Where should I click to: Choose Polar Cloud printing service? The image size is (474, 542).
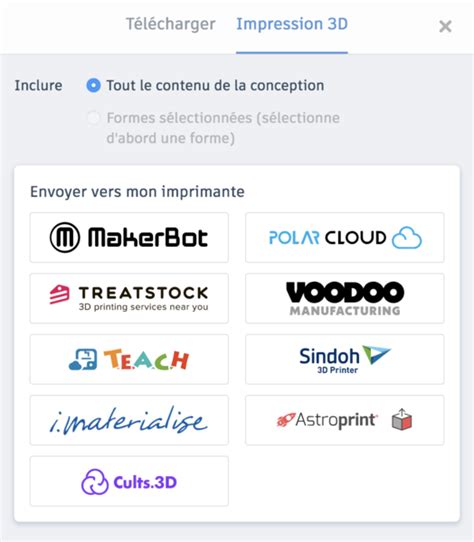[345, 237]
